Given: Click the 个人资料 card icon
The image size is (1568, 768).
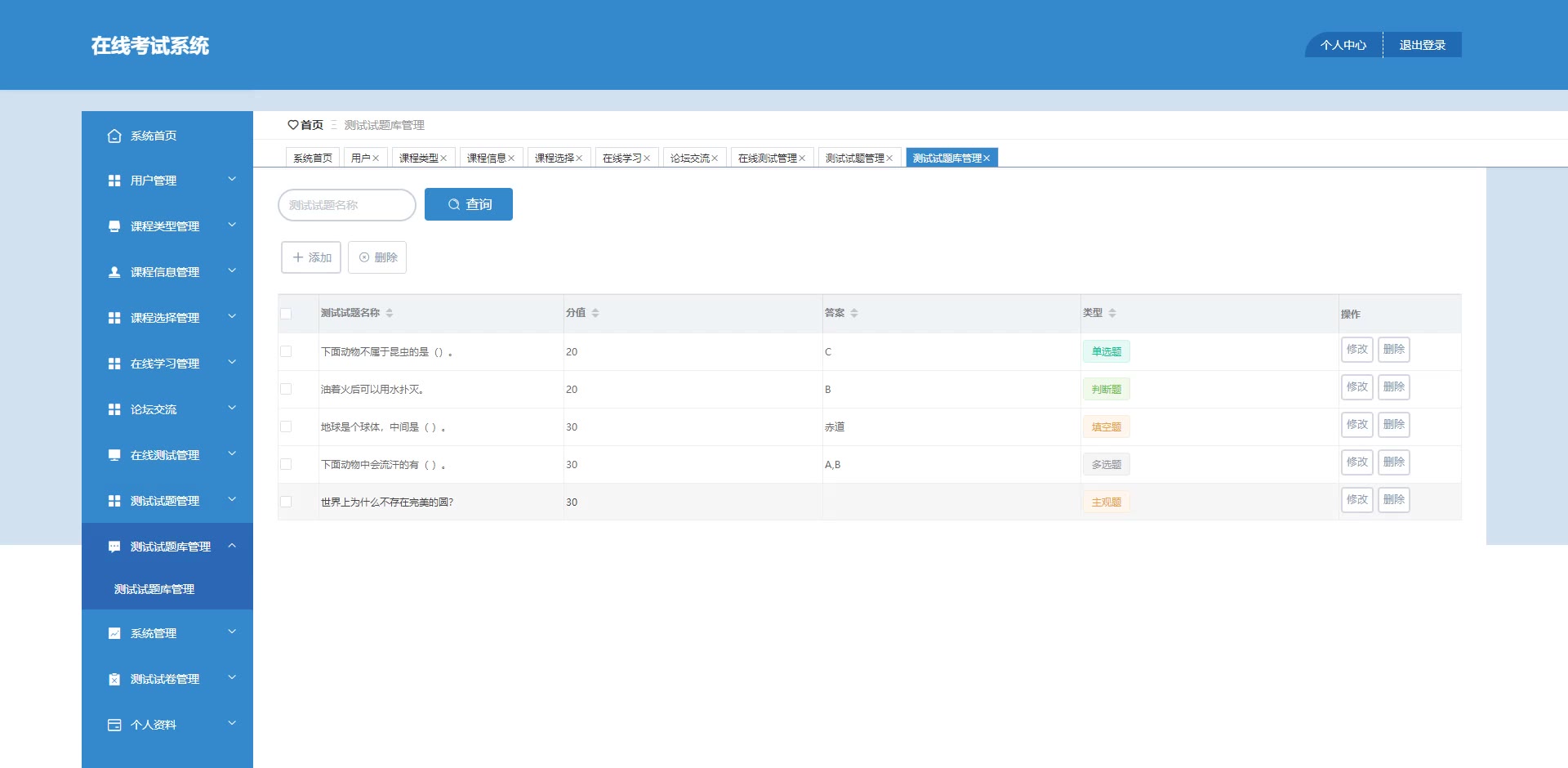Looking at the screenshot, I should (x=114, y=725).
